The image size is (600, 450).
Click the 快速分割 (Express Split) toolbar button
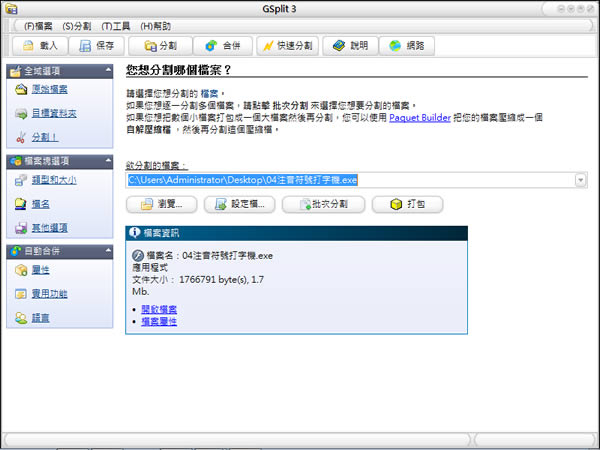pos(287,46)
